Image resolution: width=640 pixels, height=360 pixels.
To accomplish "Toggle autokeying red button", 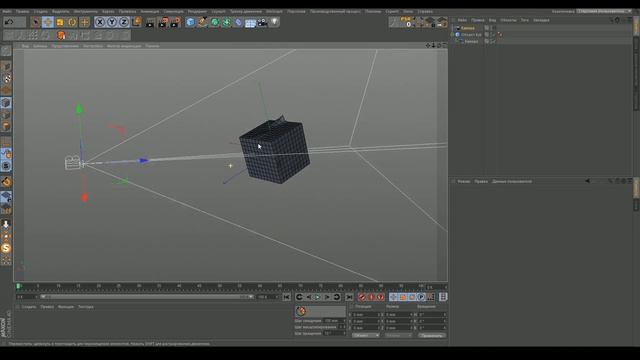I will coord(371,297).
